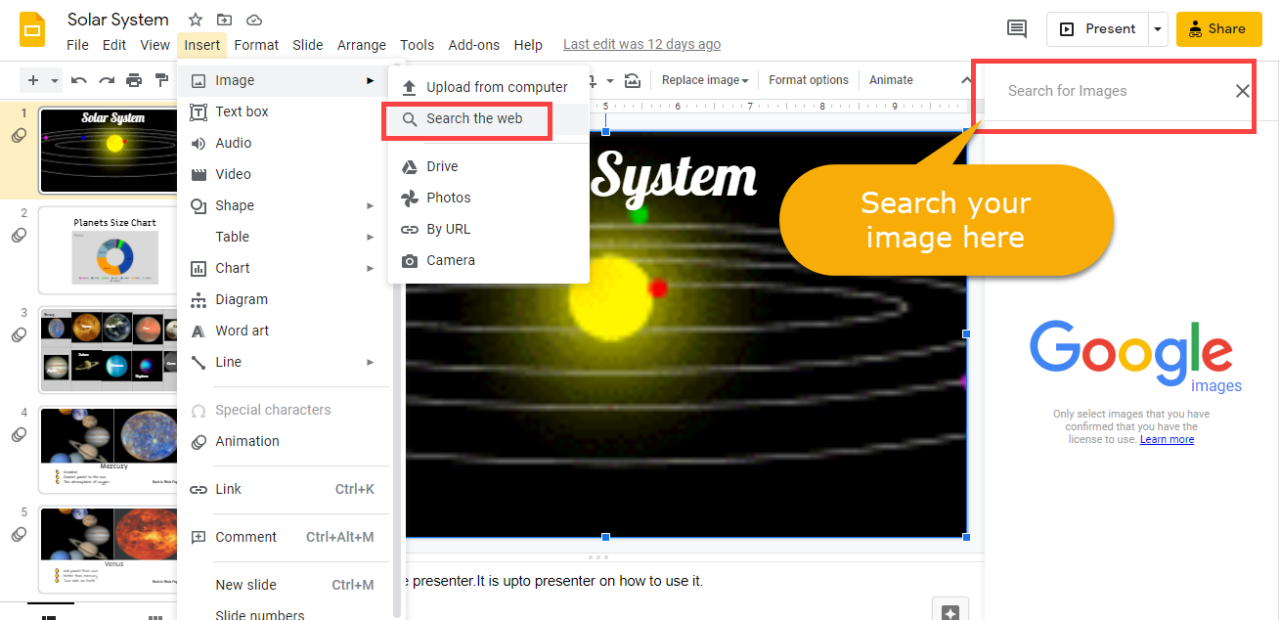Click the Search for Images field
The image size is (1280, 620).
tap(1100, 91)
